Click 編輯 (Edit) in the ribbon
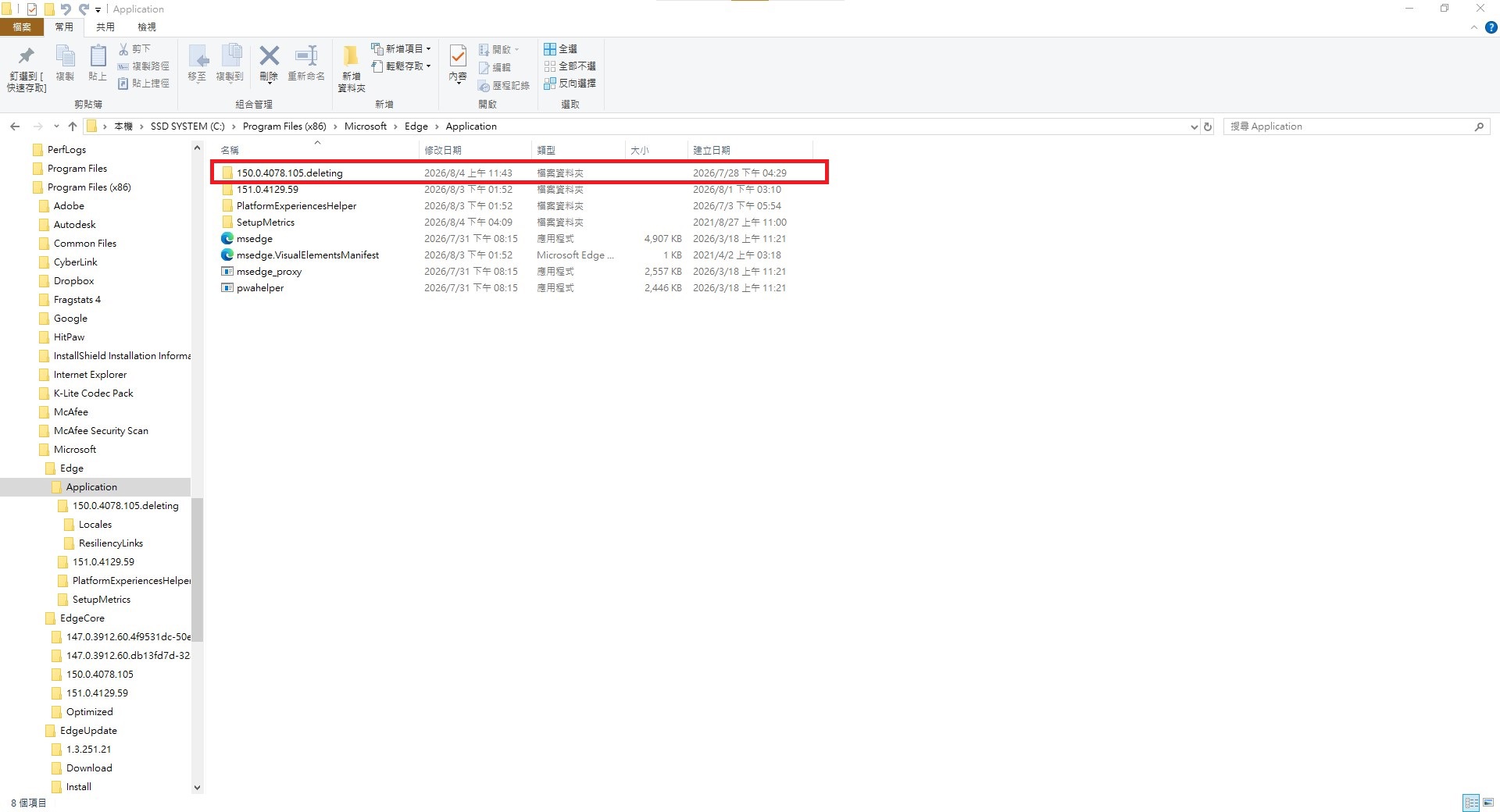This screenshot has height=812, width=1500. 495,67
